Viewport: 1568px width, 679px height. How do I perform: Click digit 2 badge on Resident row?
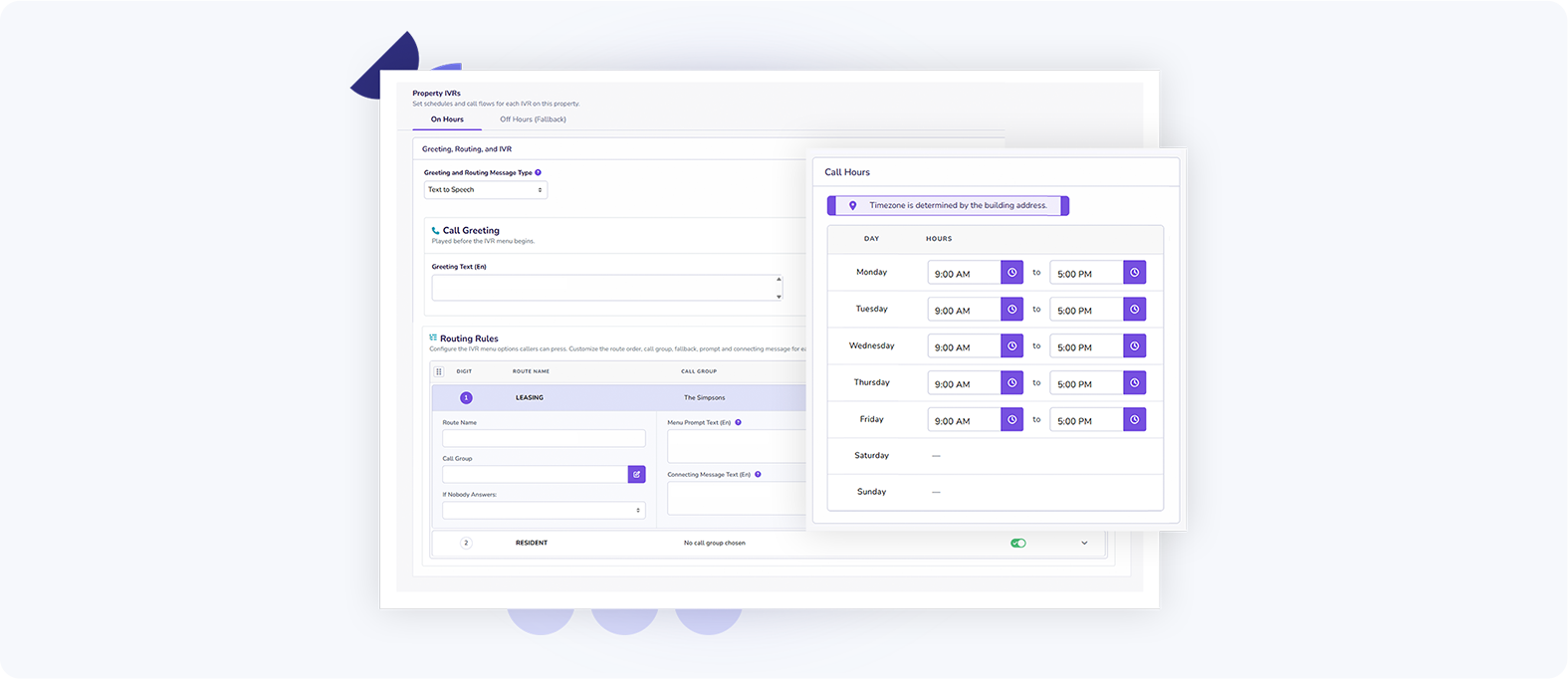pos(466,543)
